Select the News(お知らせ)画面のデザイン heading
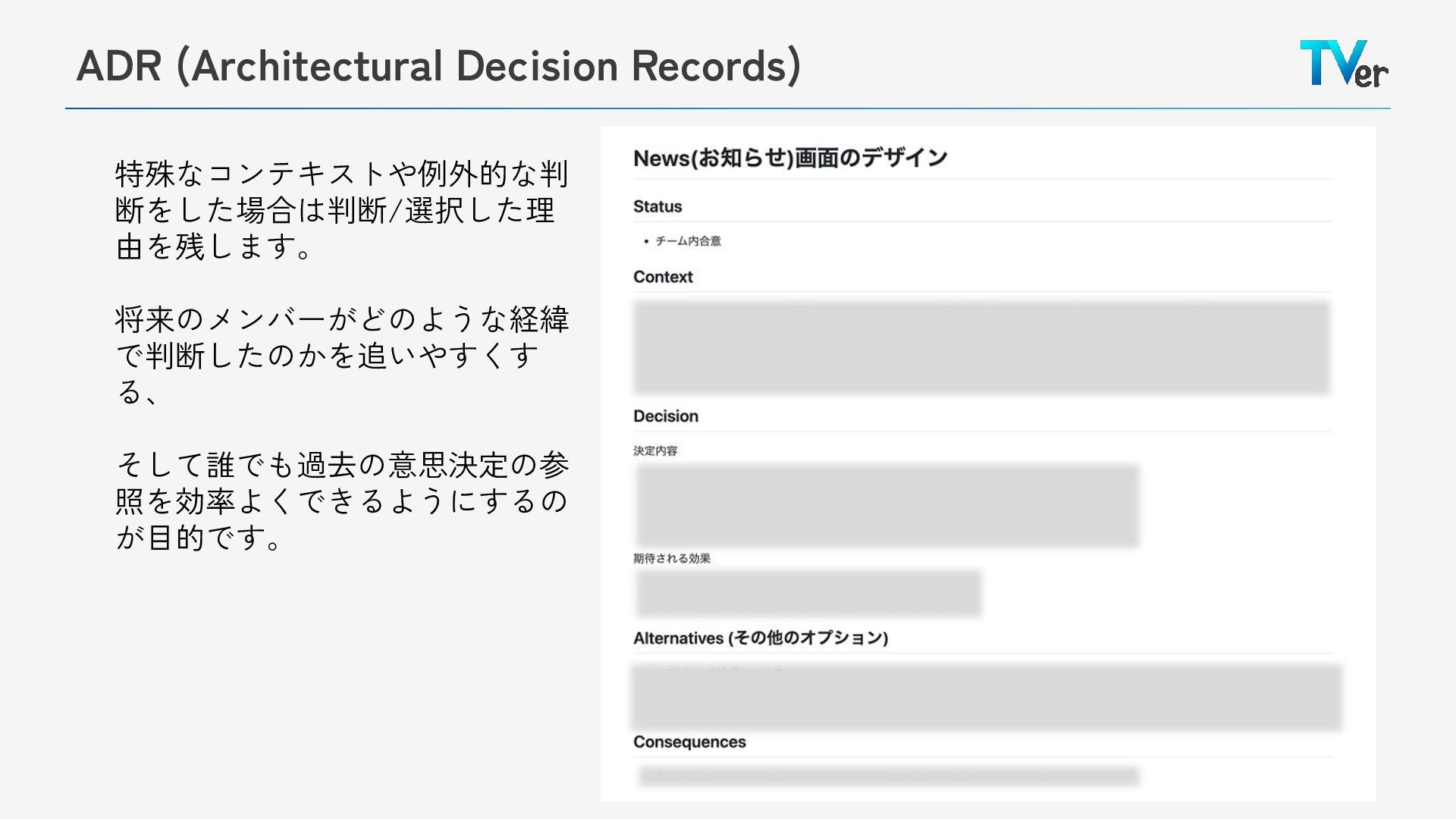The image size is (1456, 819). [790, 158]
